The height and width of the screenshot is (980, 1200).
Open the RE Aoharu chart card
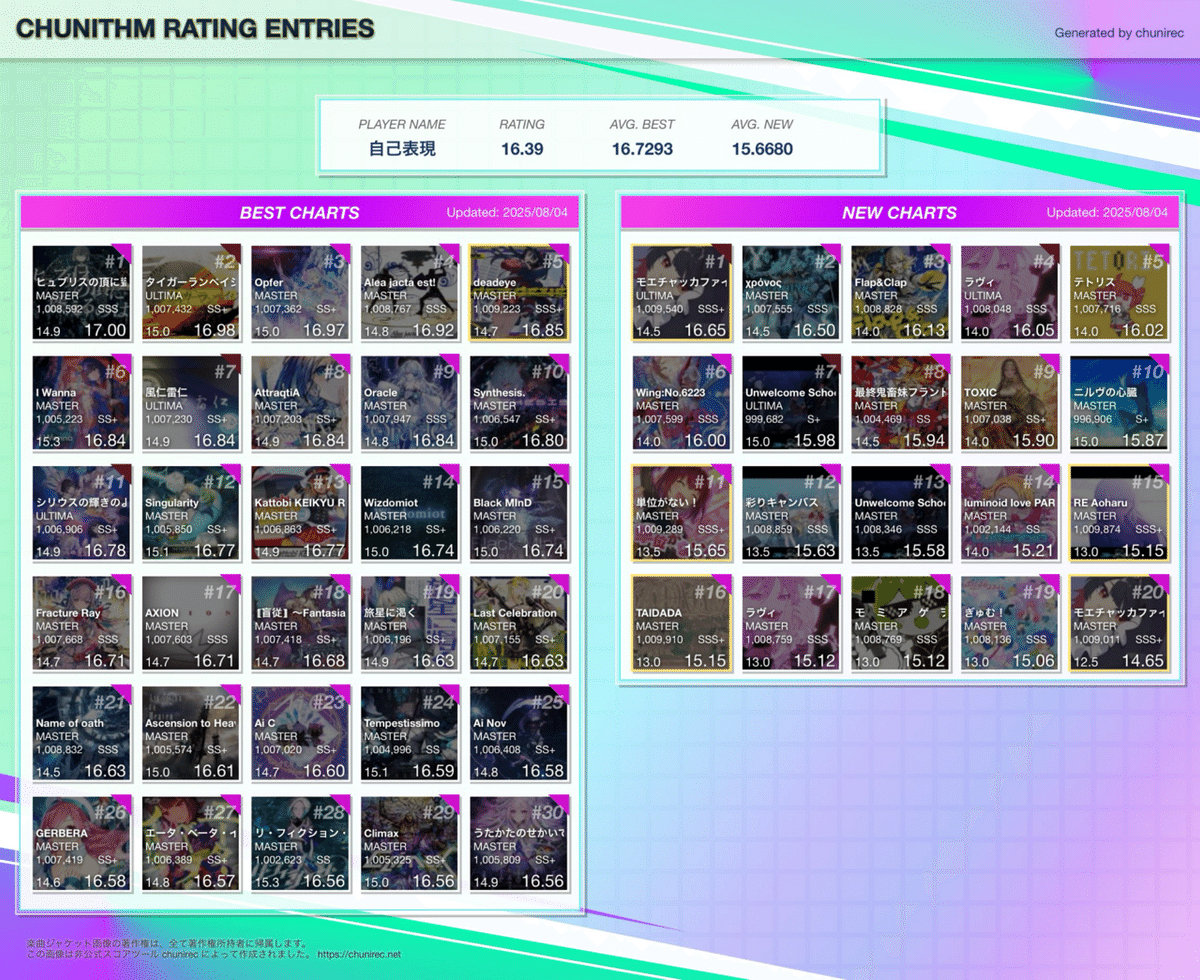coord(1119,513)
